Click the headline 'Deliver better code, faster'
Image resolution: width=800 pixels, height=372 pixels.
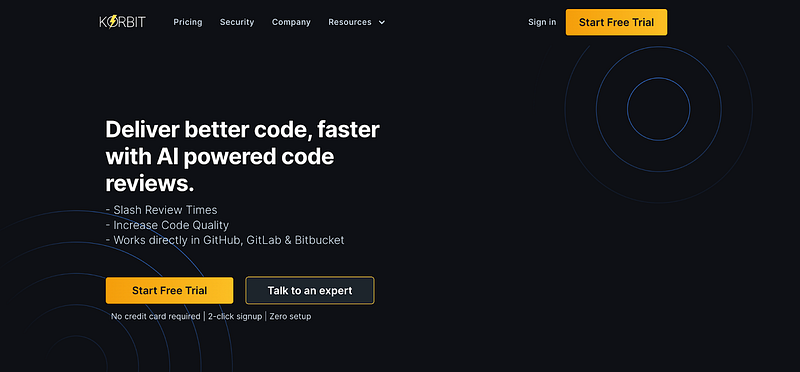(242, 130)
